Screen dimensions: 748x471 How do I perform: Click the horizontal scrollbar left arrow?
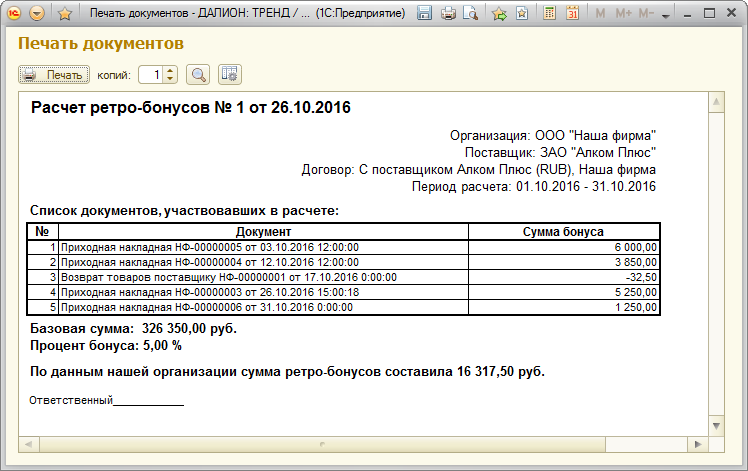29,444
